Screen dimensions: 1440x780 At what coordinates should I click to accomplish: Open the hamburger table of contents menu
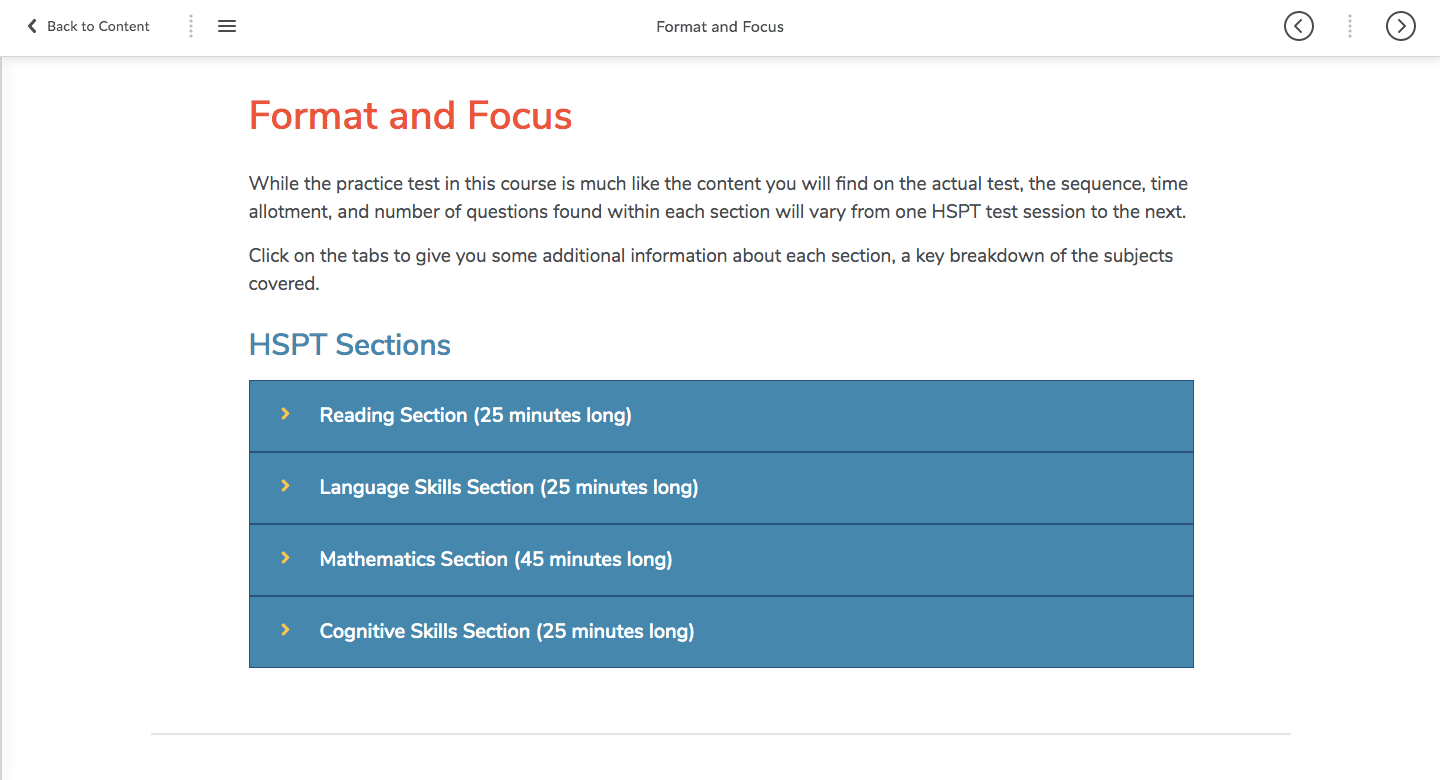pyautogui.click(x=227, y=26)
